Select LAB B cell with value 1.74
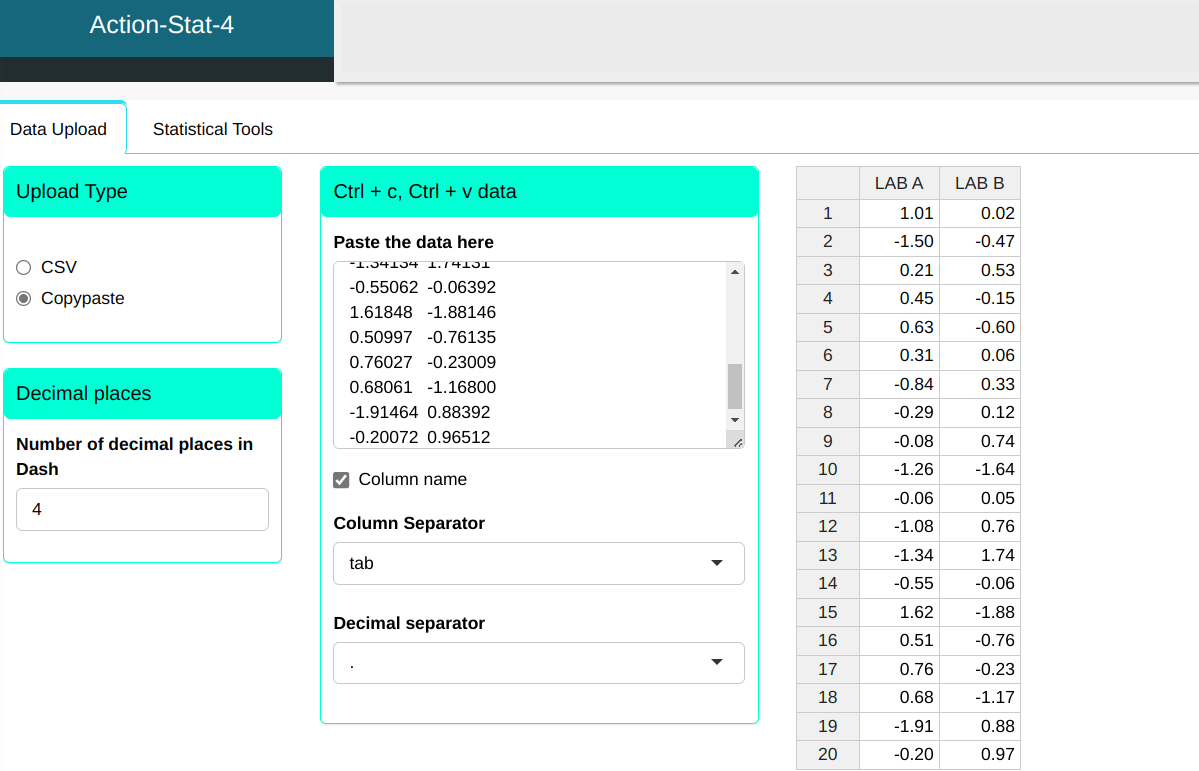This screenshot has width=1199, height=771. click(x=979, y=555)
